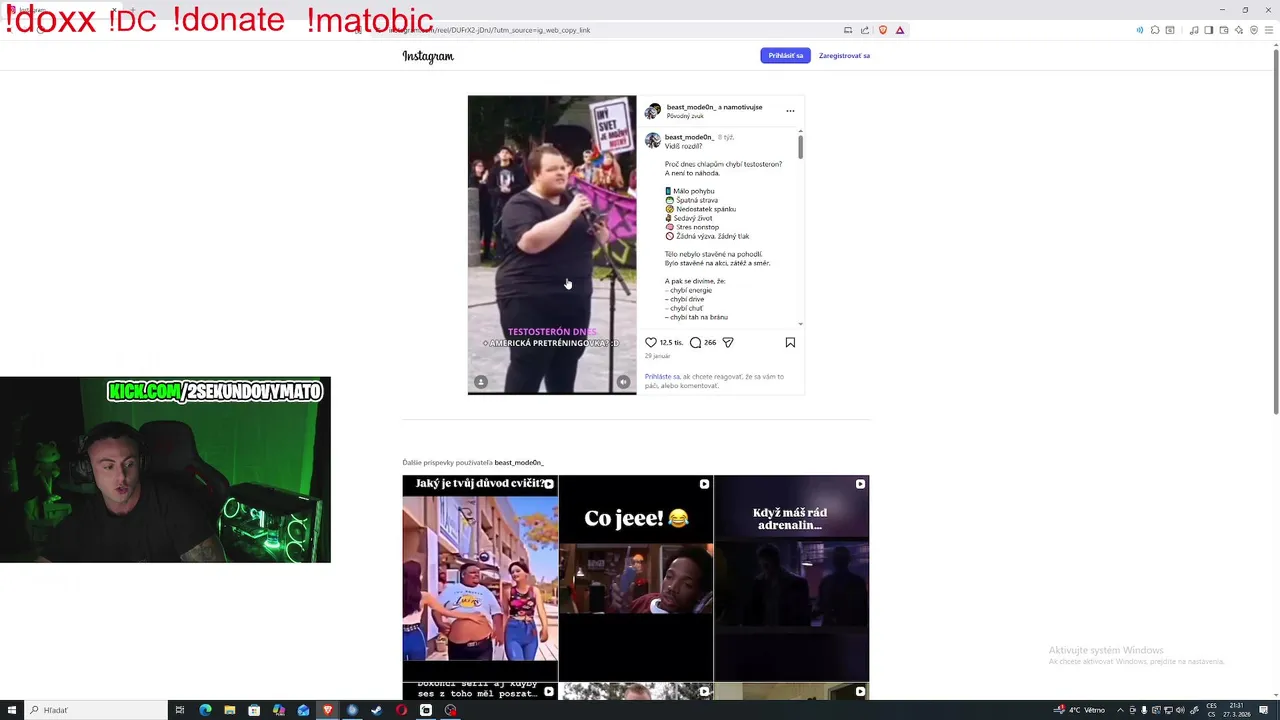Click the CES keyboard language indicator
The height and width of the screenshot is (720, 1280).
coord(1211,710)
